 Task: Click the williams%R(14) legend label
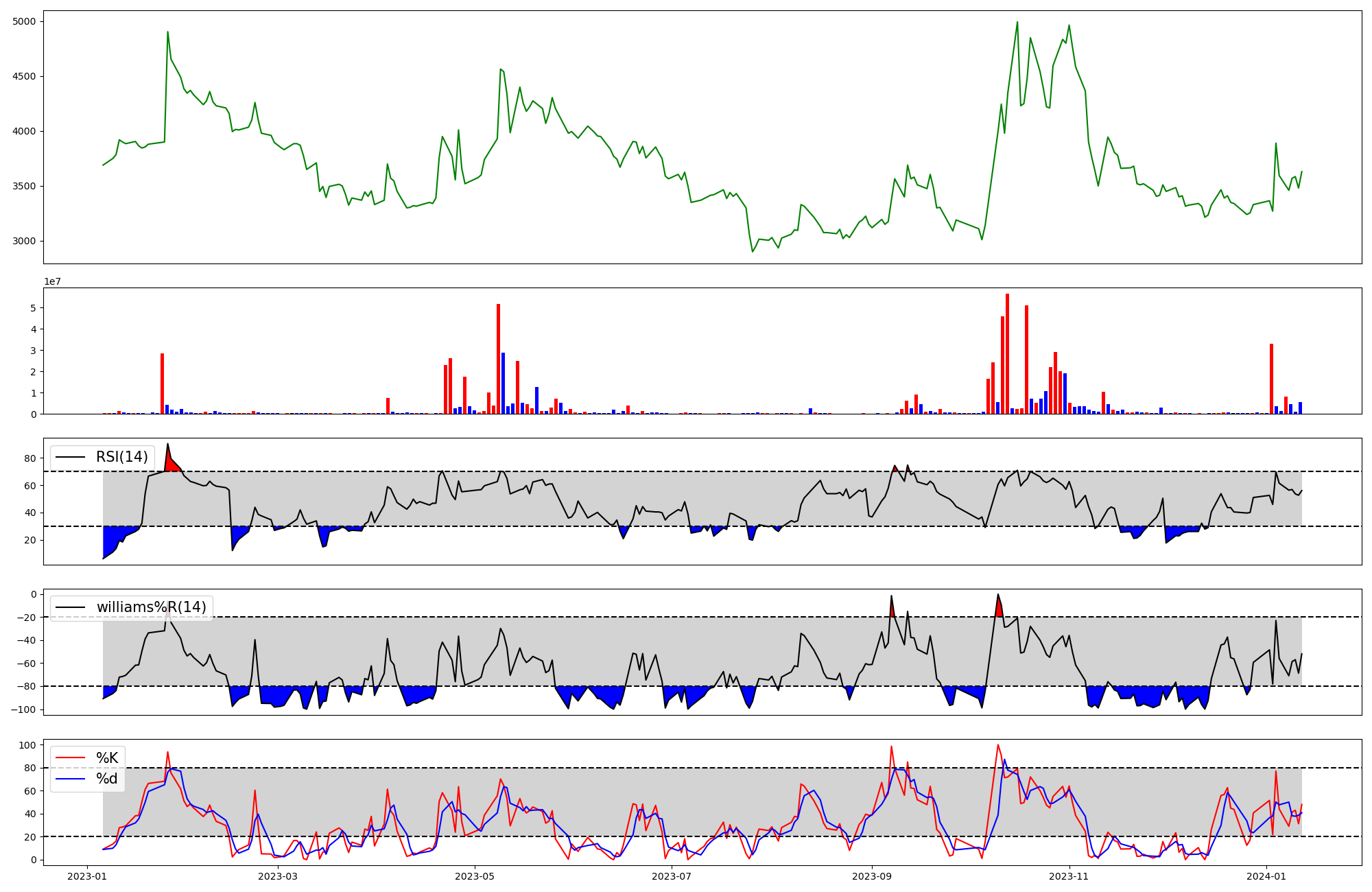pyautogui.click(x=151, y=607)
